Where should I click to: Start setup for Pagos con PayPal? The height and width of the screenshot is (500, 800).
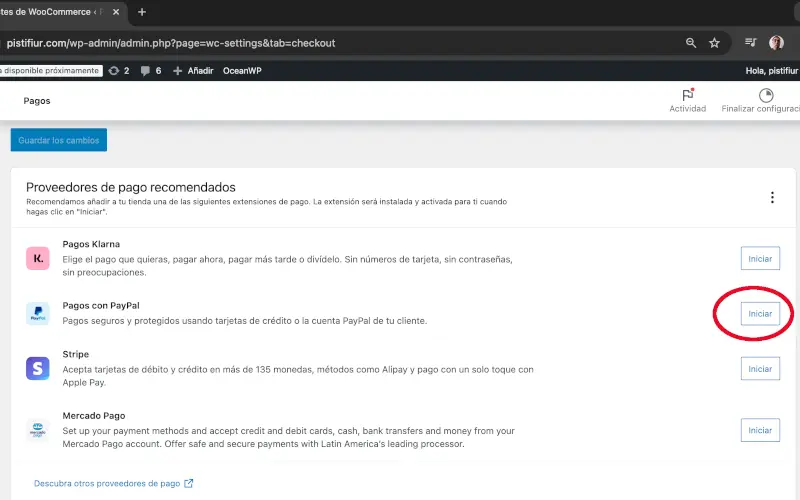point(760,314)
